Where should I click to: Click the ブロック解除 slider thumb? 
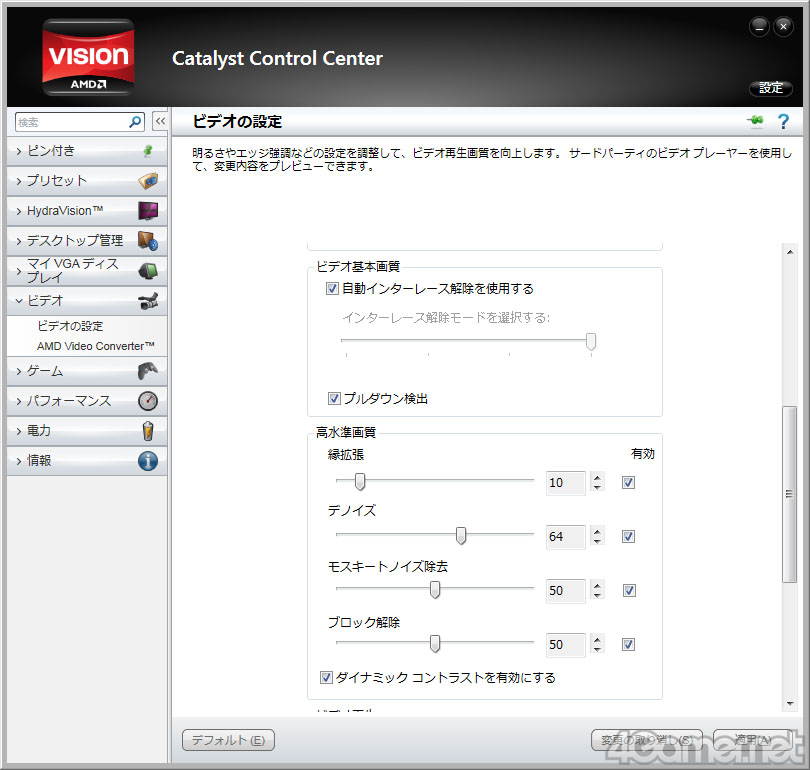(x=435, y=643)
